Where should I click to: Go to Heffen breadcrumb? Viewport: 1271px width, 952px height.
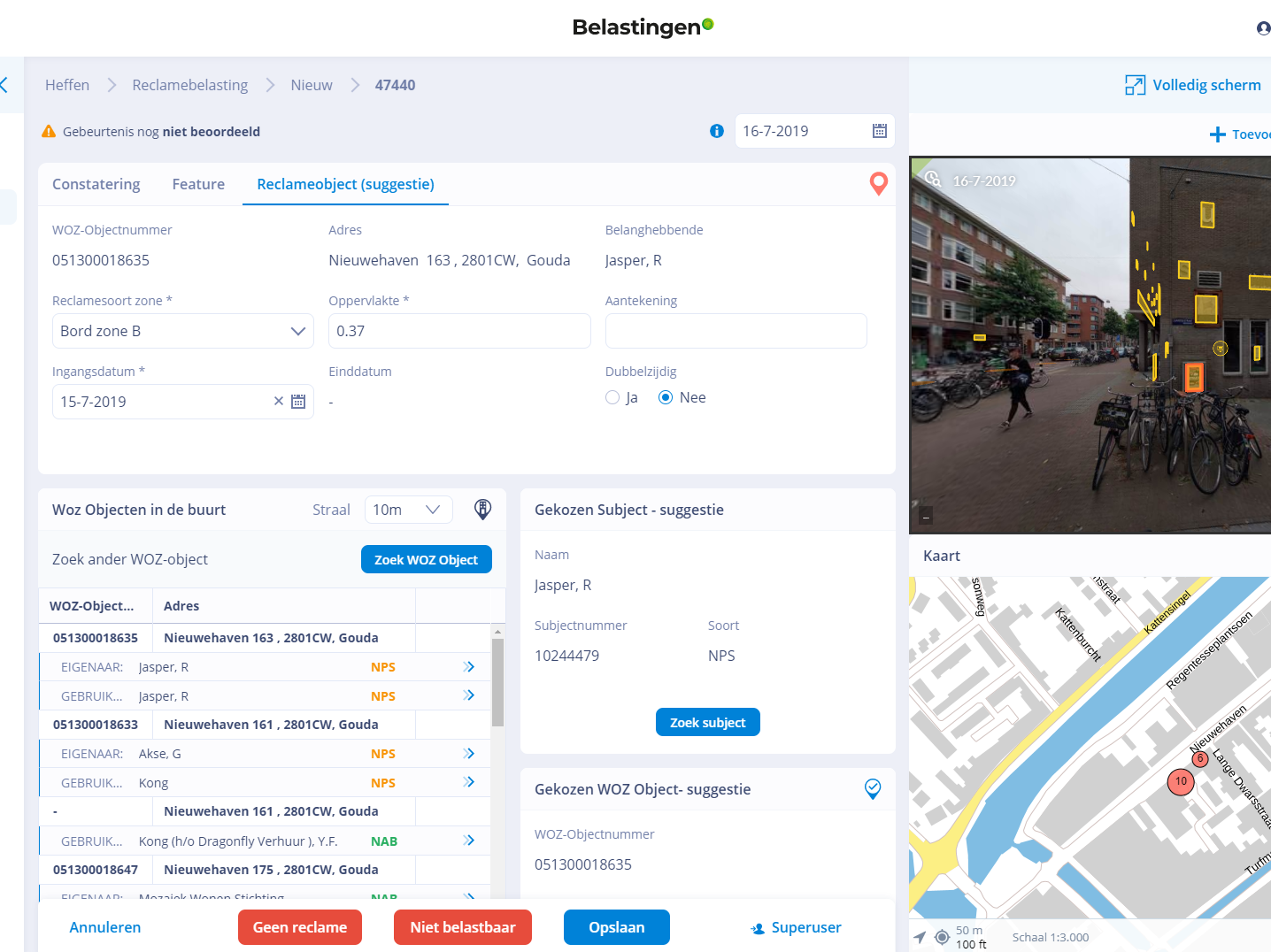pos(67,85)
